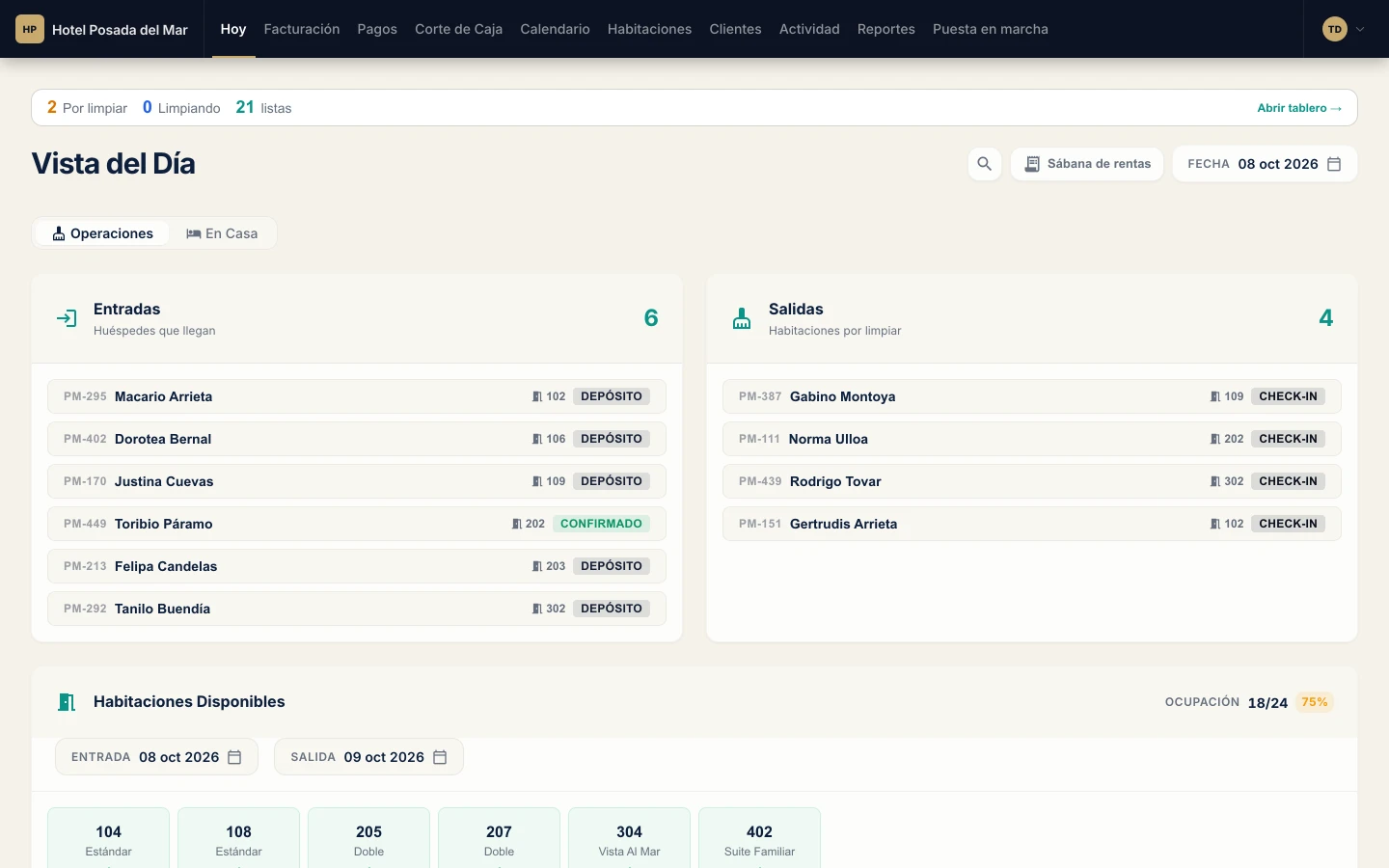Pick room 402 Suite Familiar
The width and height of the screenshot is (1389, 868).
pyautogui.click(x=759, y=838)
